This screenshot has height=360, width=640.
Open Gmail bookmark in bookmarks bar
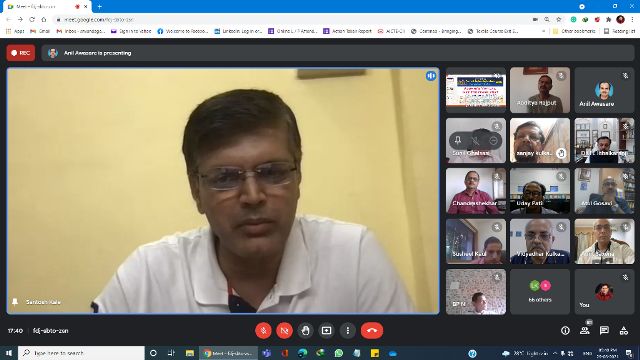(x=40, y=31)
